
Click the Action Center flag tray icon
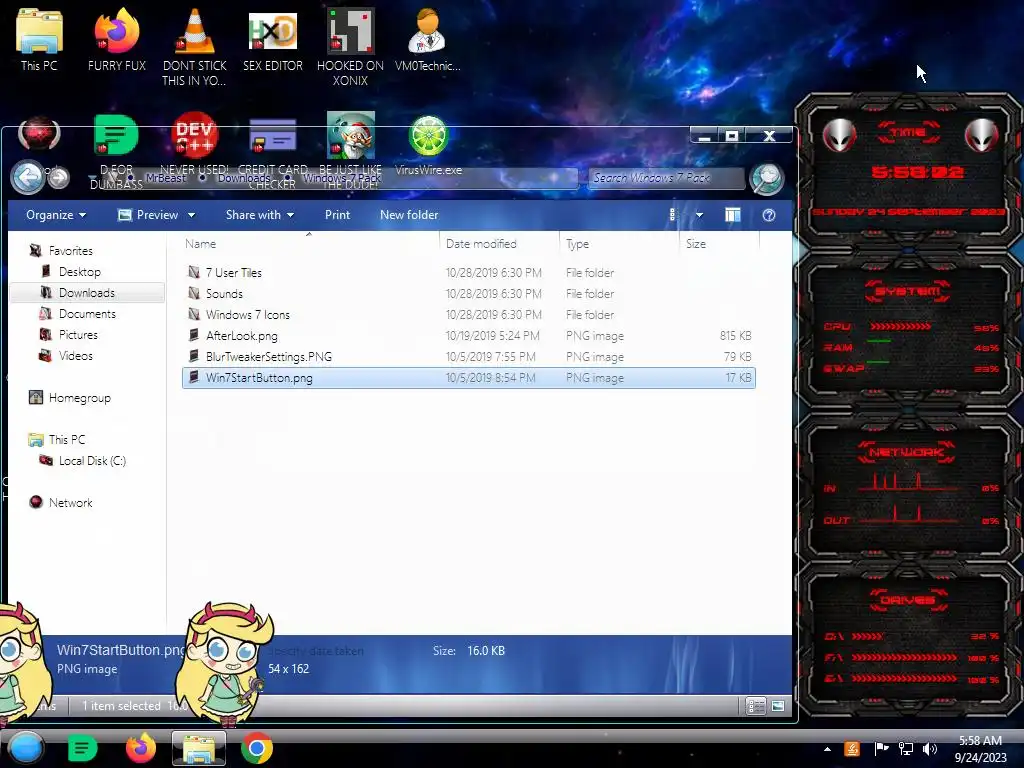[x=881, y=749]
